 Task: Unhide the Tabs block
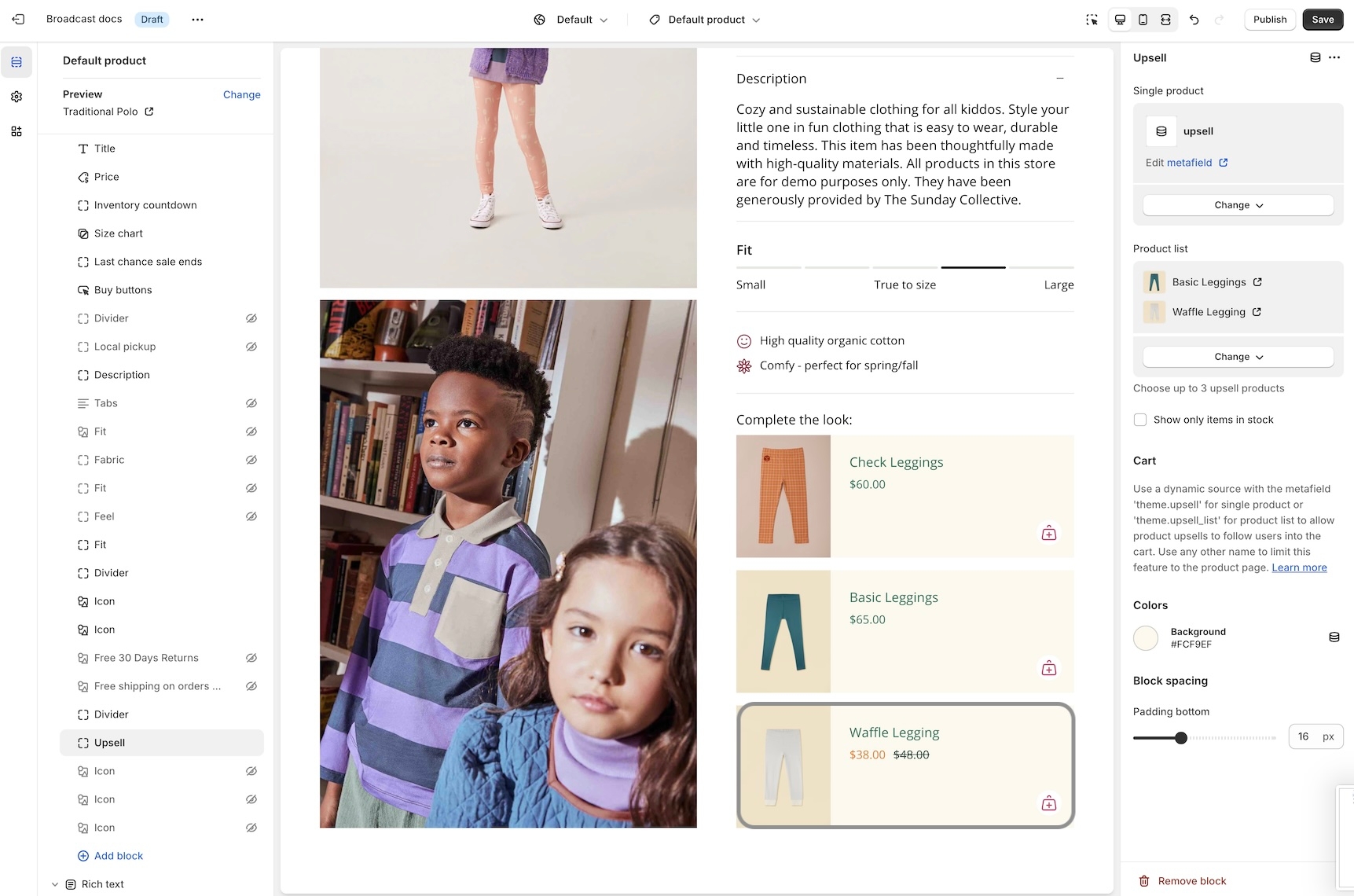251,403
